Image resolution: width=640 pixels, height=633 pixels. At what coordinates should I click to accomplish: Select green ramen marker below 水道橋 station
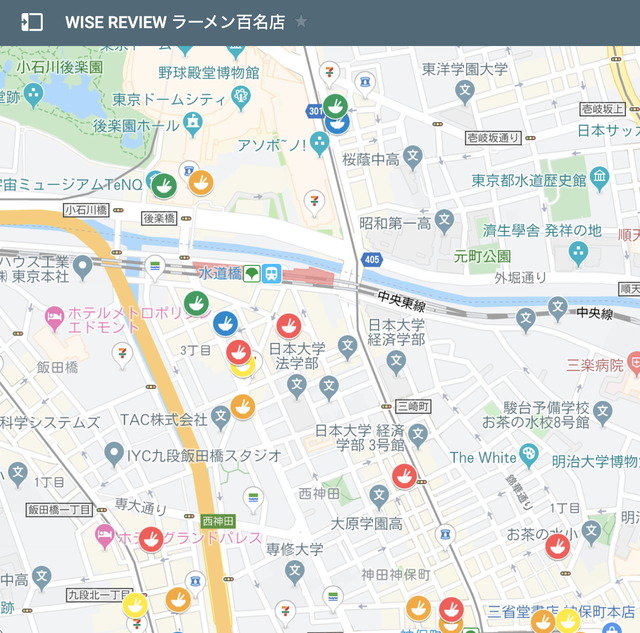point(196,303)
